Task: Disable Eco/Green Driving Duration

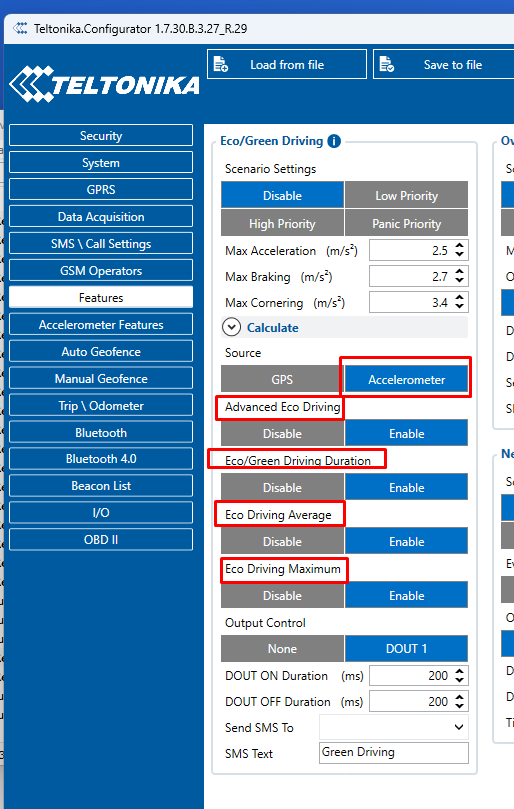Action: click(x=282, y=487)
